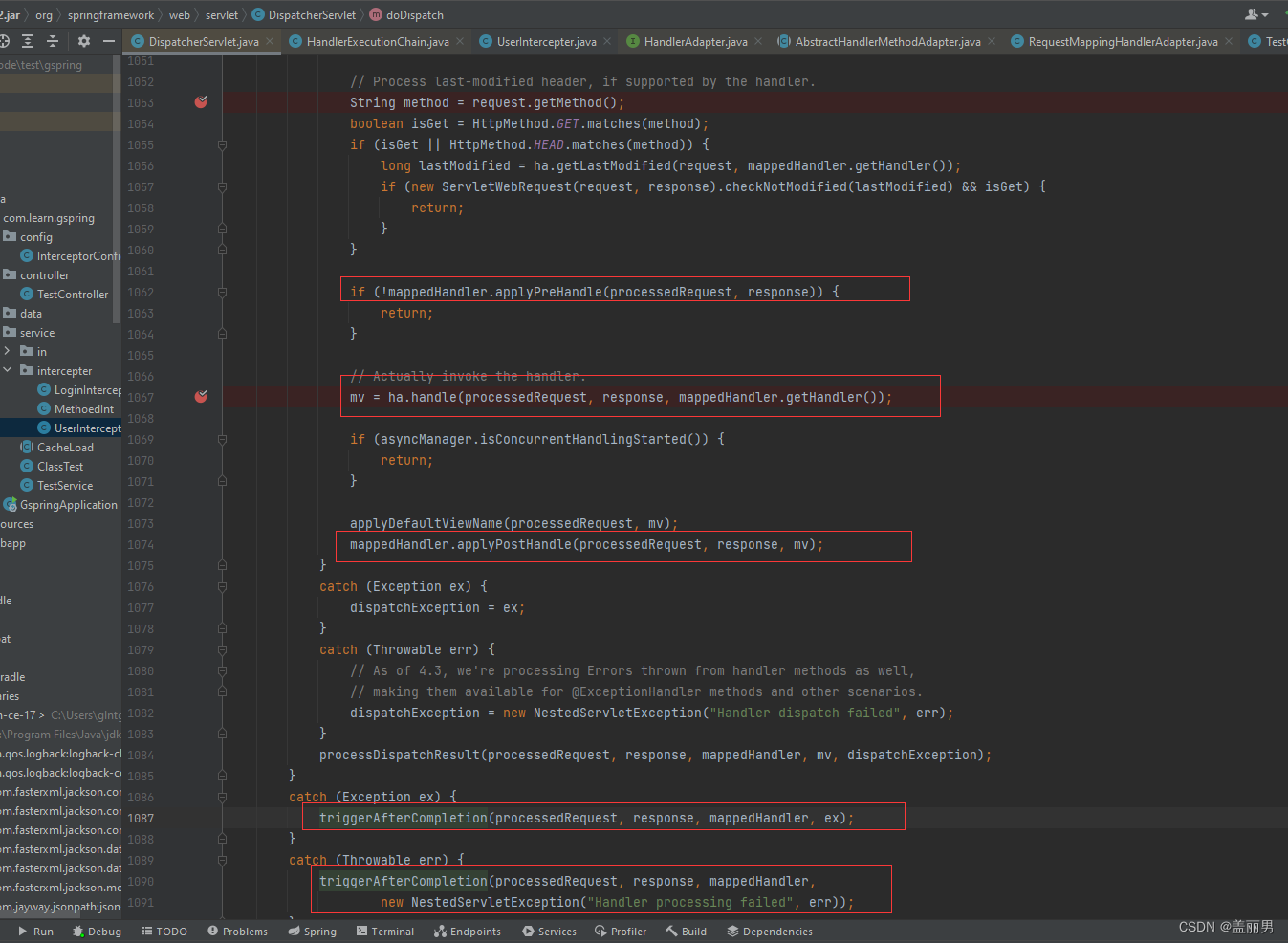The width and height of the screenshot is (1288, 943).
Task: Open the Services tool window
Action: tap(550, 932)
